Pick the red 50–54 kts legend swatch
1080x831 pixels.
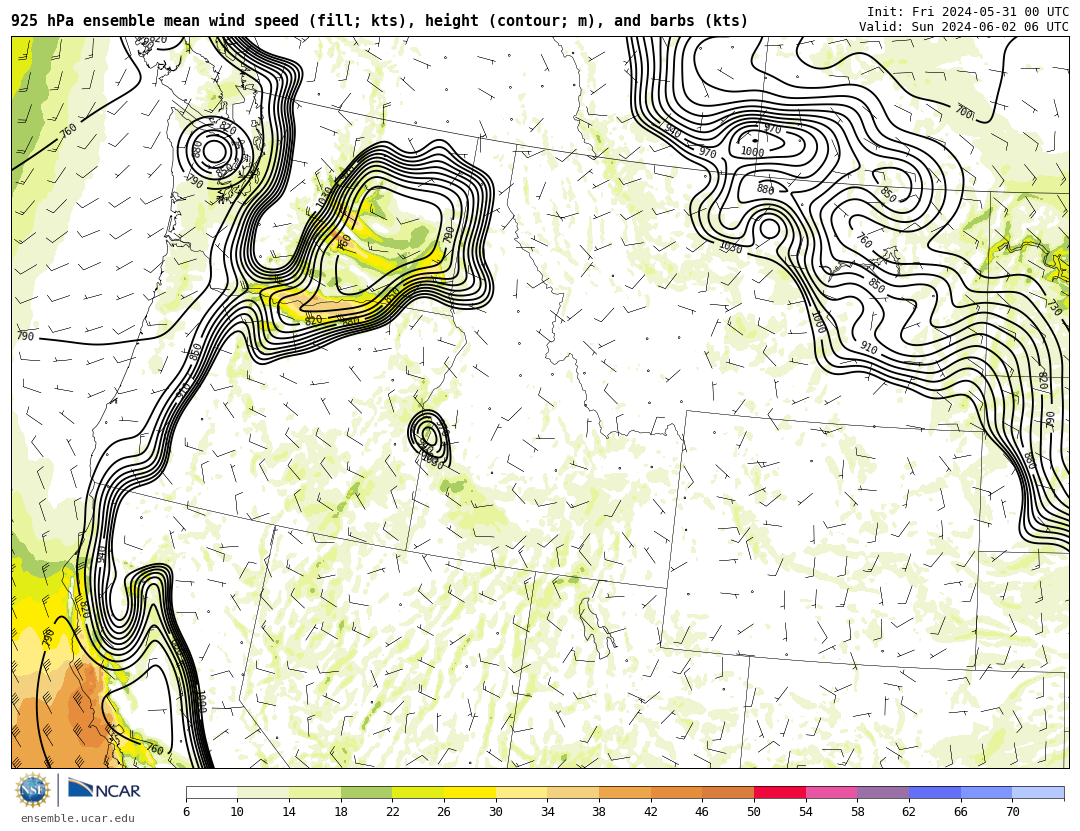(780, 792)
